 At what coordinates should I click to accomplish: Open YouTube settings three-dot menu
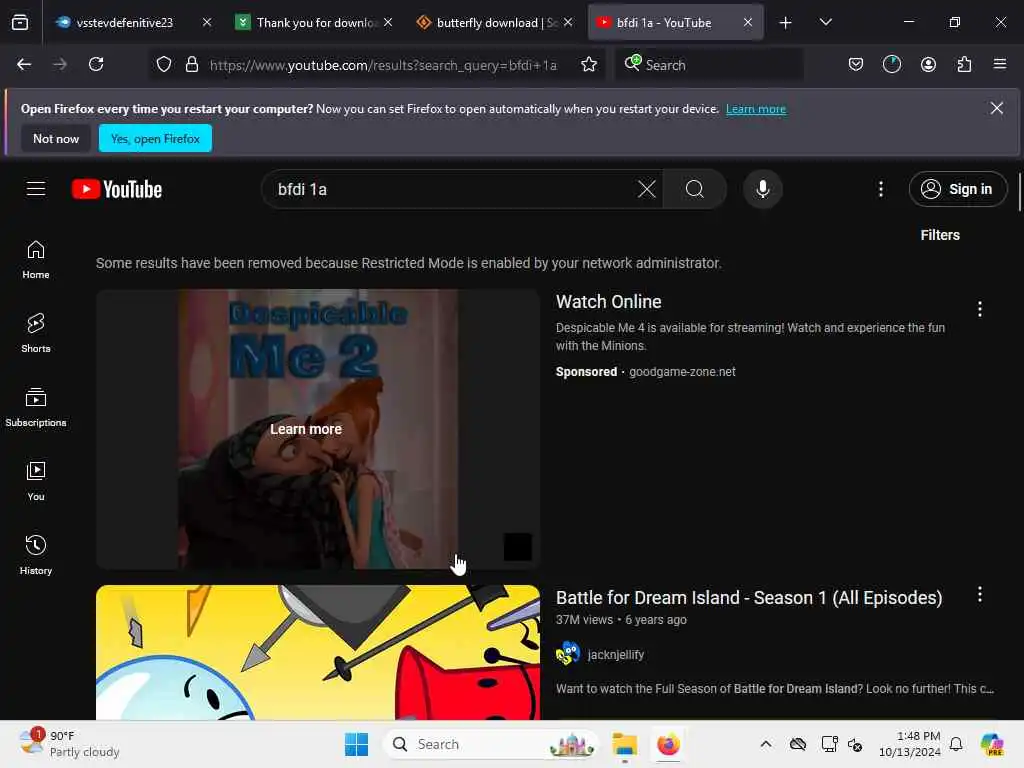click(x=881, y=189)
